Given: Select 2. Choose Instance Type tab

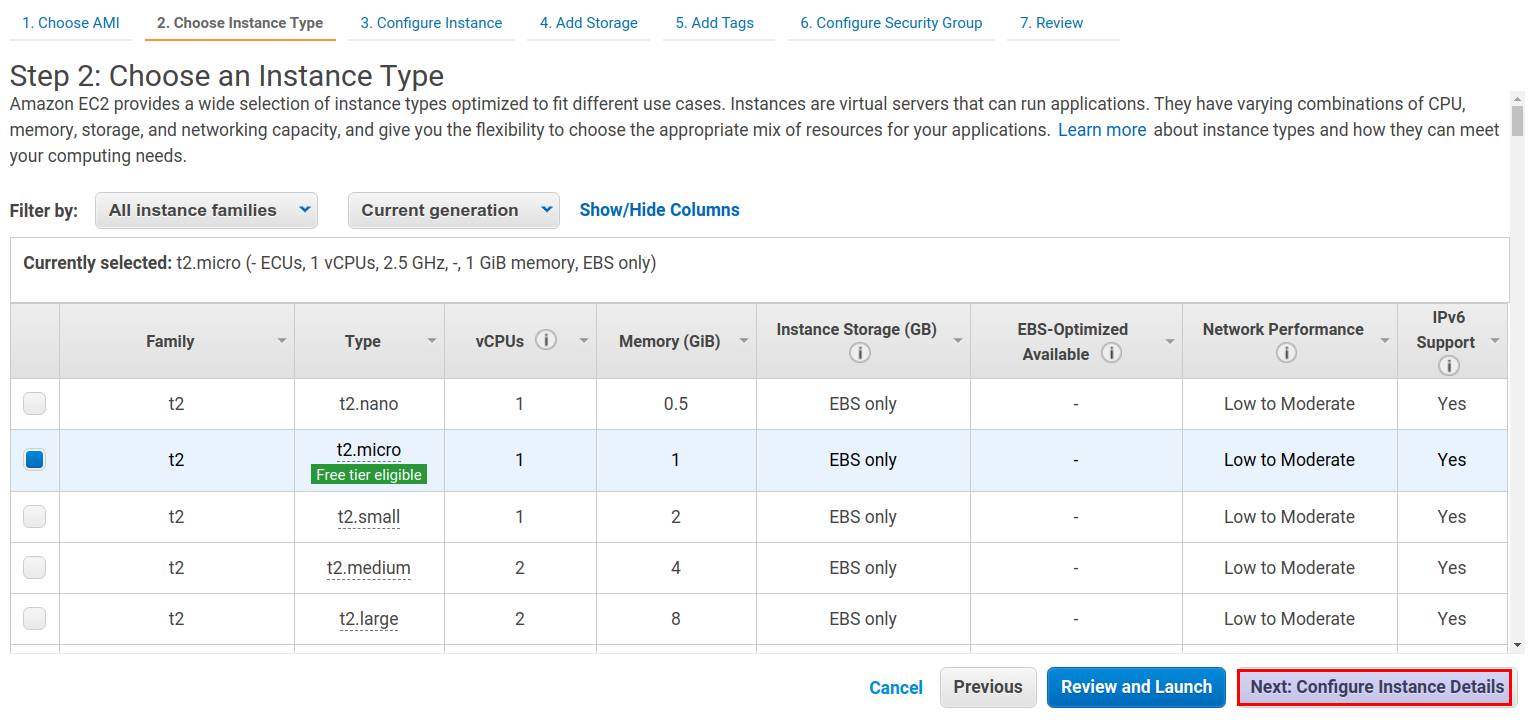Looking at the screenshot, I should coord(240,22).
